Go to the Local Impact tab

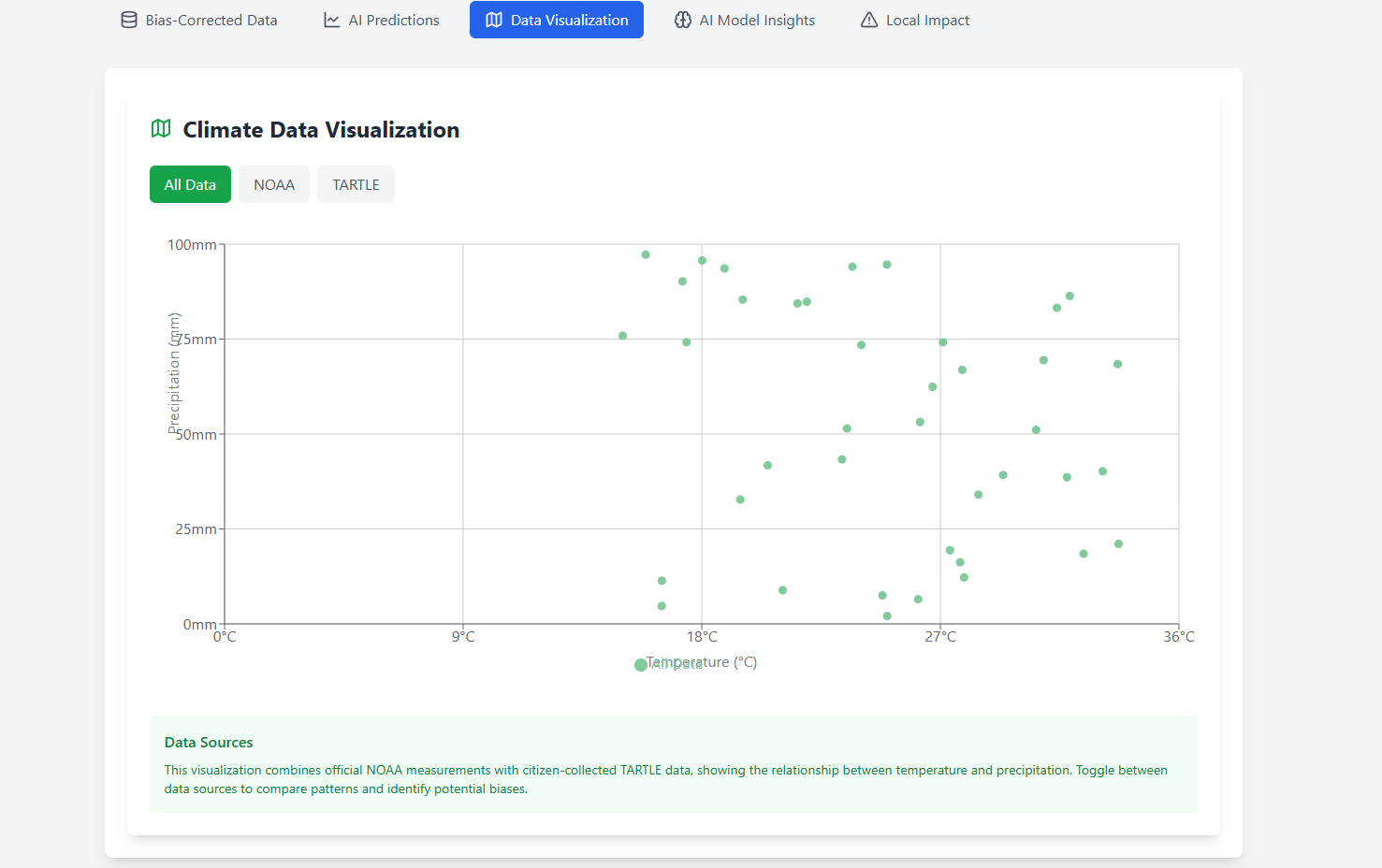pos(915,20)
